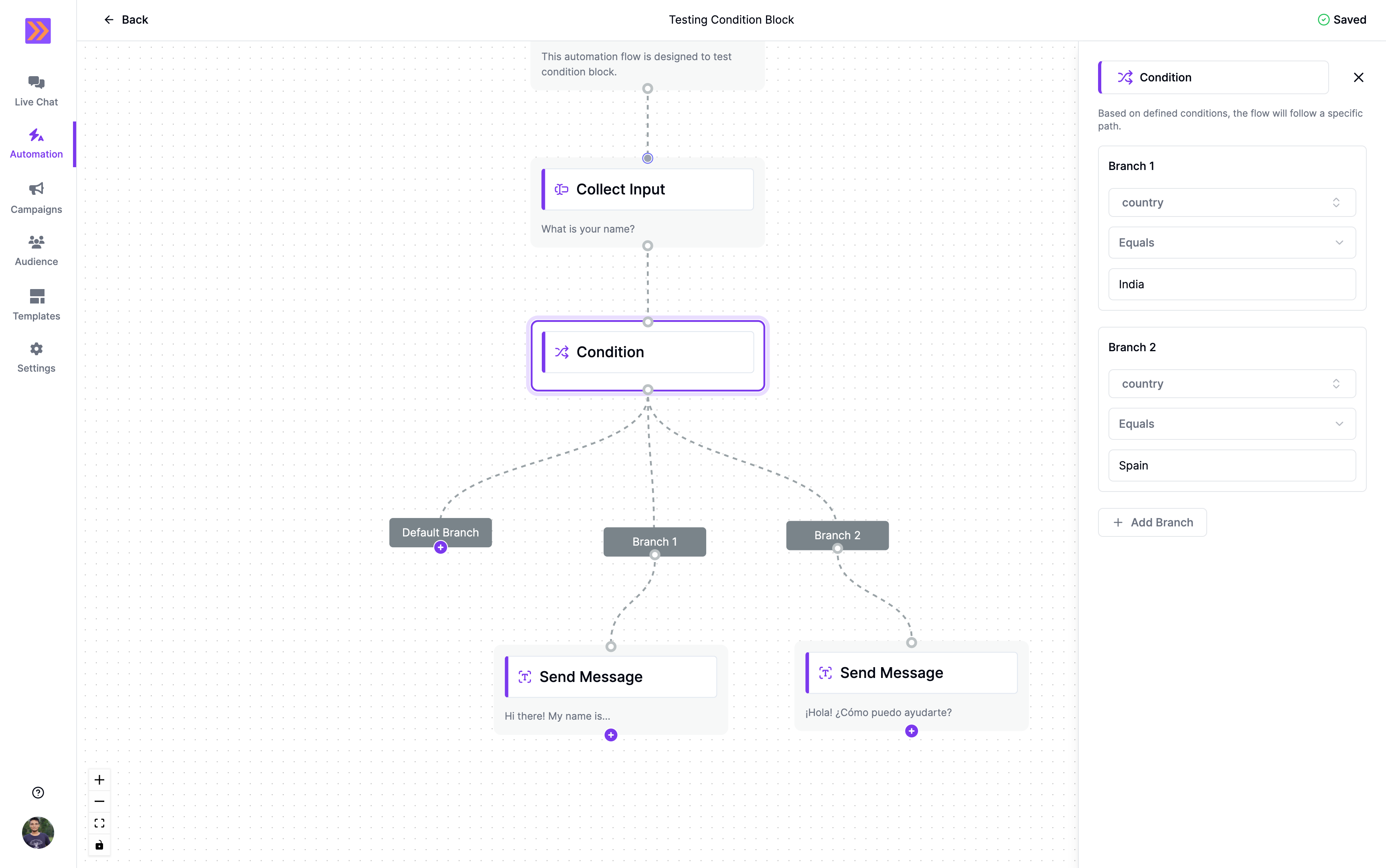Click the Branch 2 label node
The image size is (1386, 868).
(x=837, y=535)
